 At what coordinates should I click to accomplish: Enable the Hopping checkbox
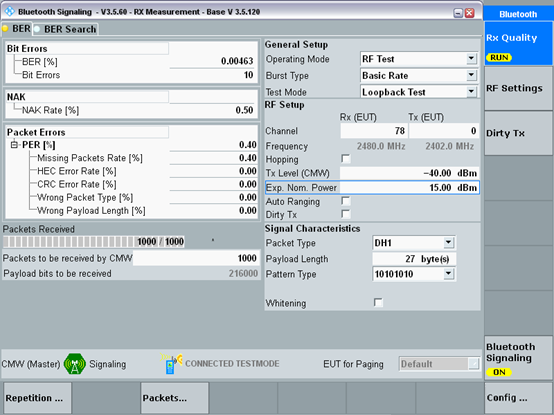coord(346,159)
